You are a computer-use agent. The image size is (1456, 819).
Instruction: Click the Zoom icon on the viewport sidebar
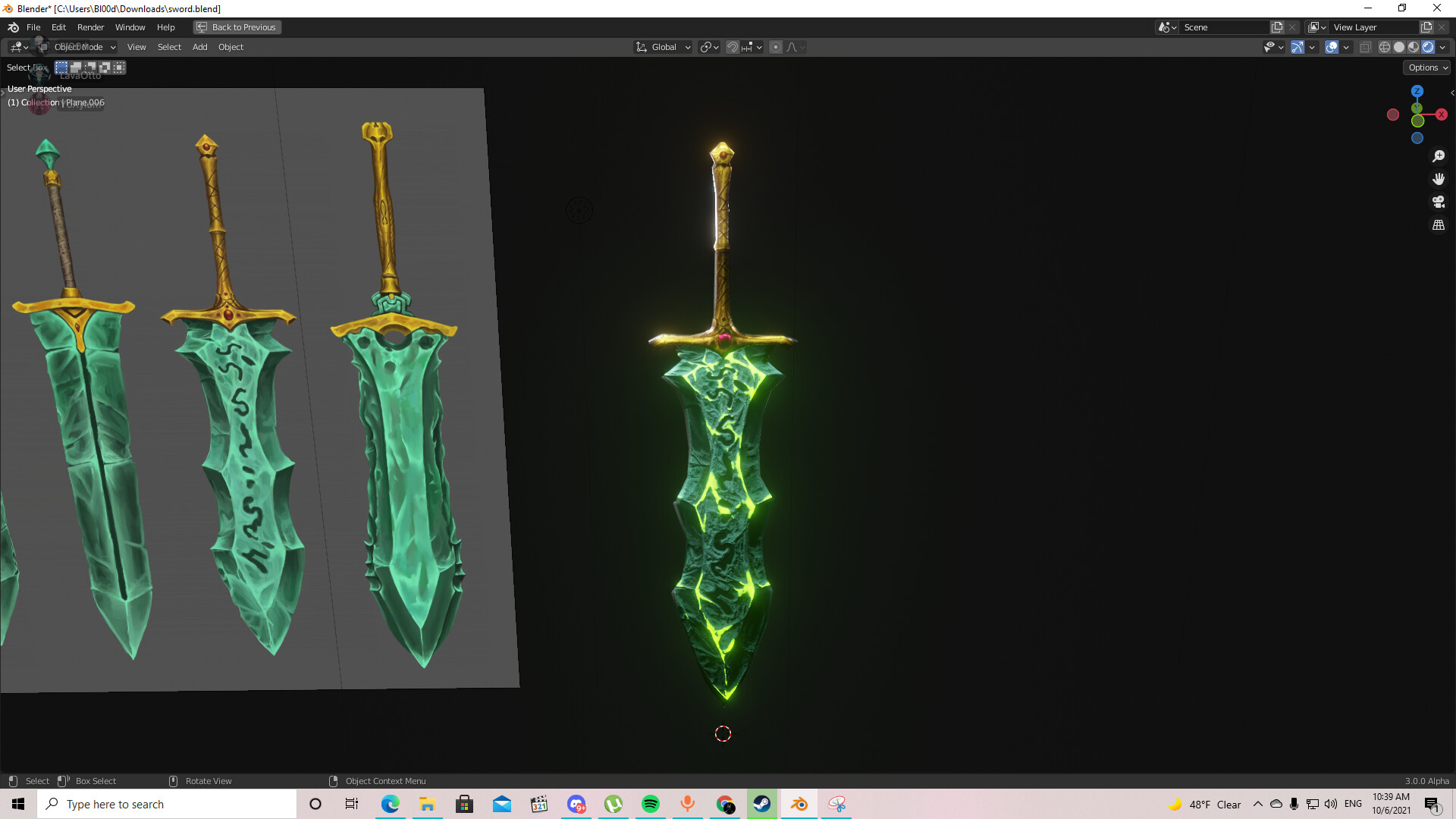pos(1439,156)
